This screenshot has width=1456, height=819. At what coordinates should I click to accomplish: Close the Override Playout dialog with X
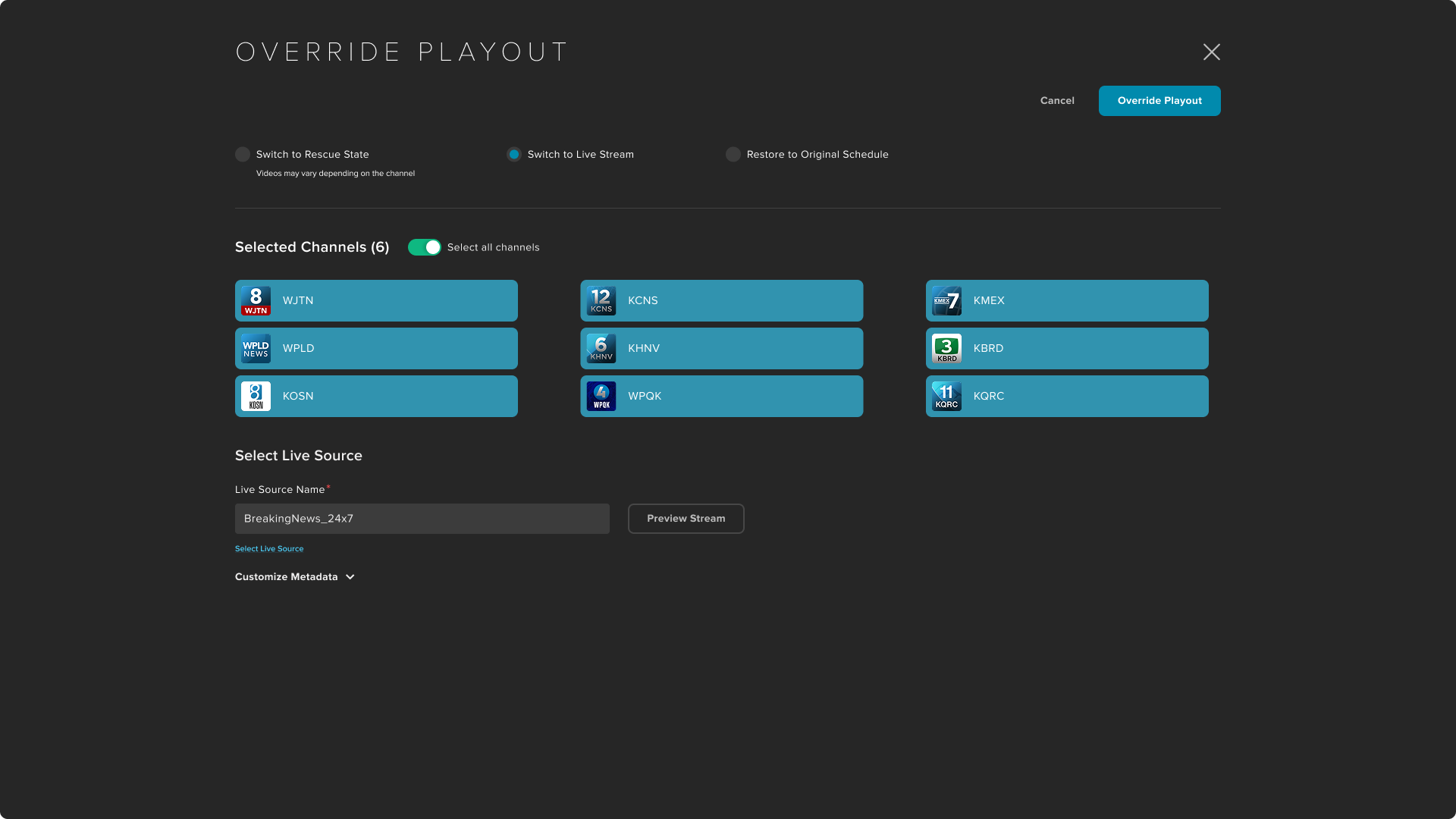point(1211,52)
